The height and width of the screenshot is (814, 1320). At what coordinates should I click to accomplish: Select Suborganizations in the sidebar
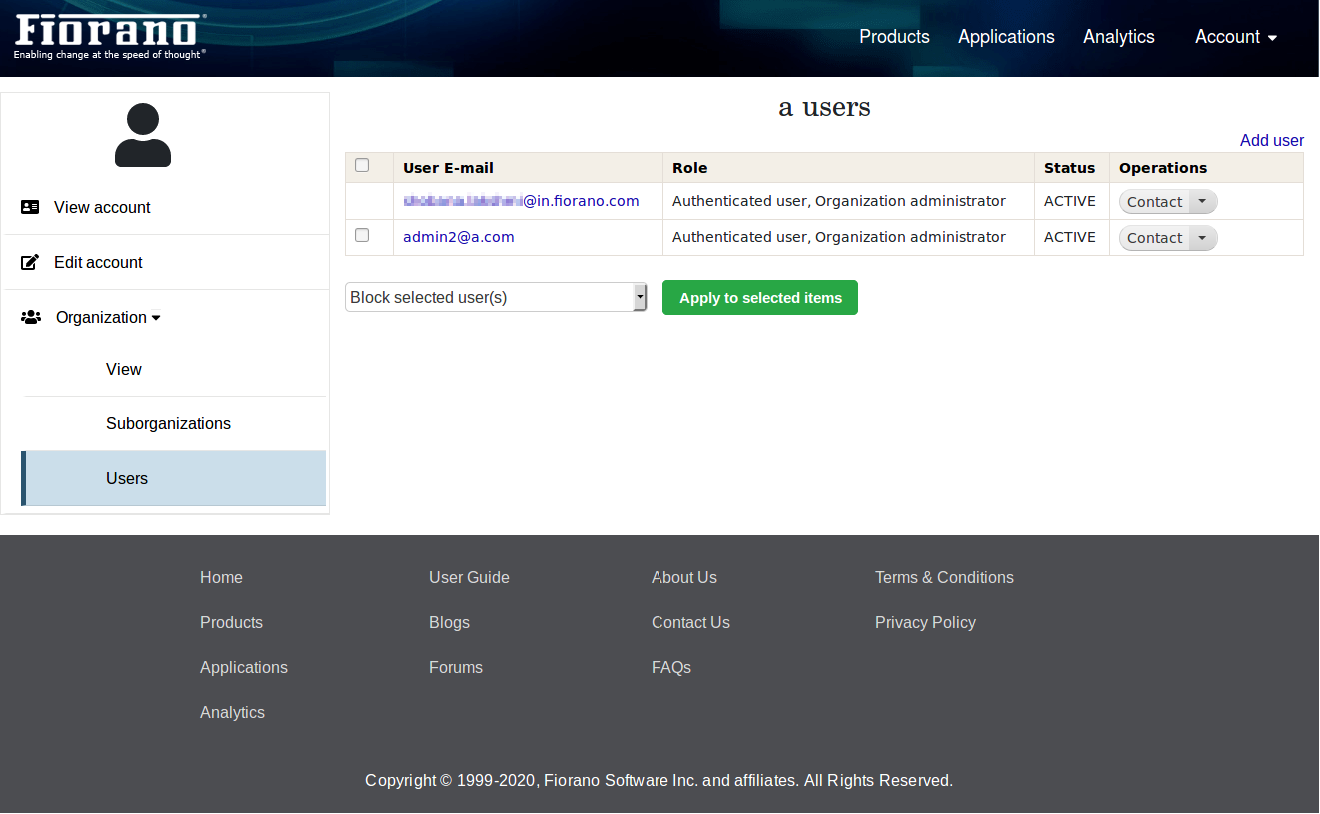pyautogui.click(x=168, y=423)
